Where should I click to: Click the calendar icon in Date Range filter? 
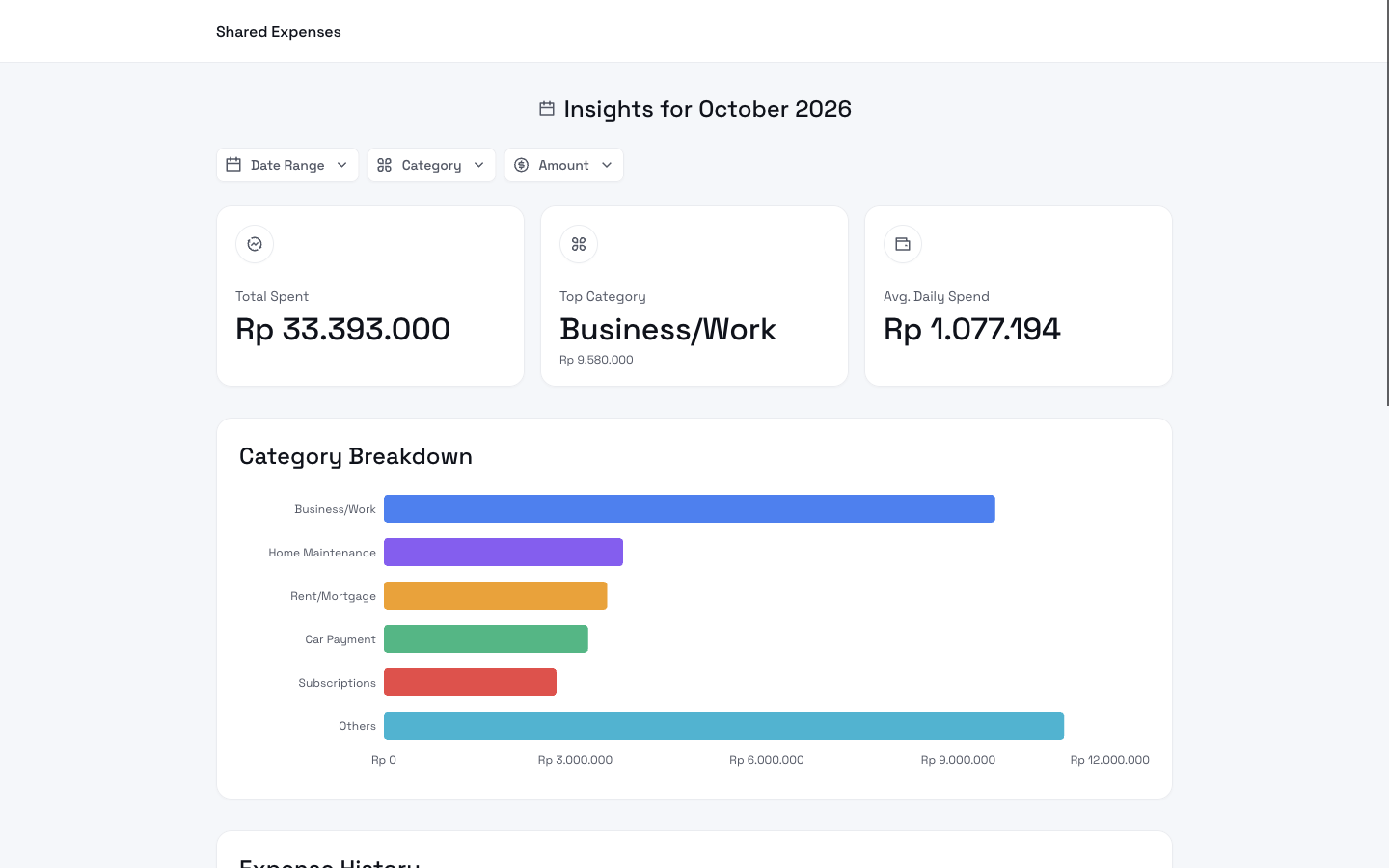click(233, 165)
